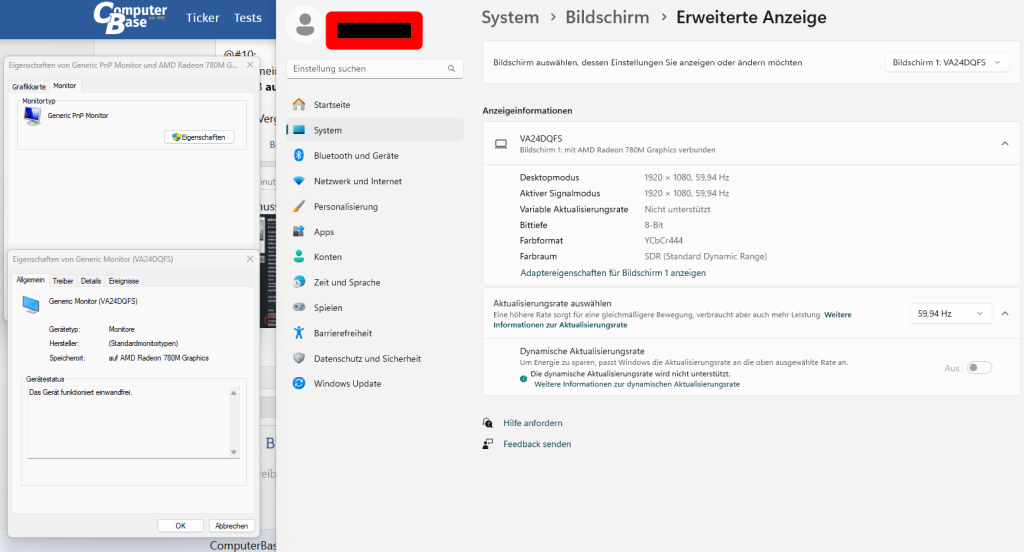This screenshot has height=552, width=1024.
Task: Open the Ereignisse tab
Action: pos(123,281)
